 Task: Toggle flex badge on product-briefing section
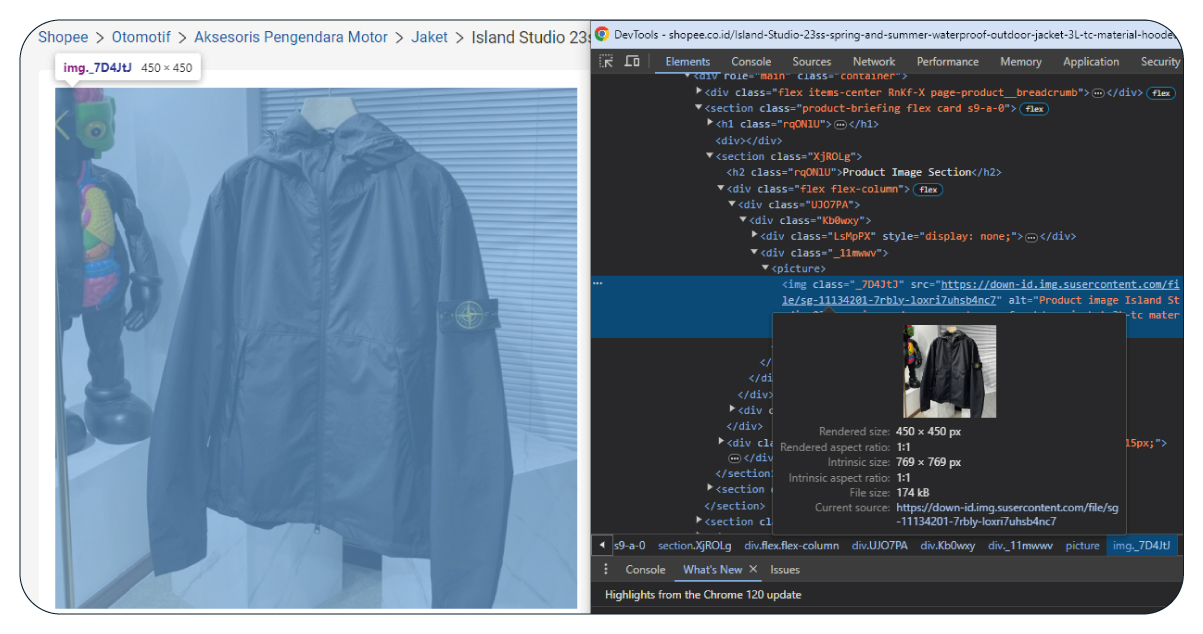pyautogui.click(x=1033, y=109)
